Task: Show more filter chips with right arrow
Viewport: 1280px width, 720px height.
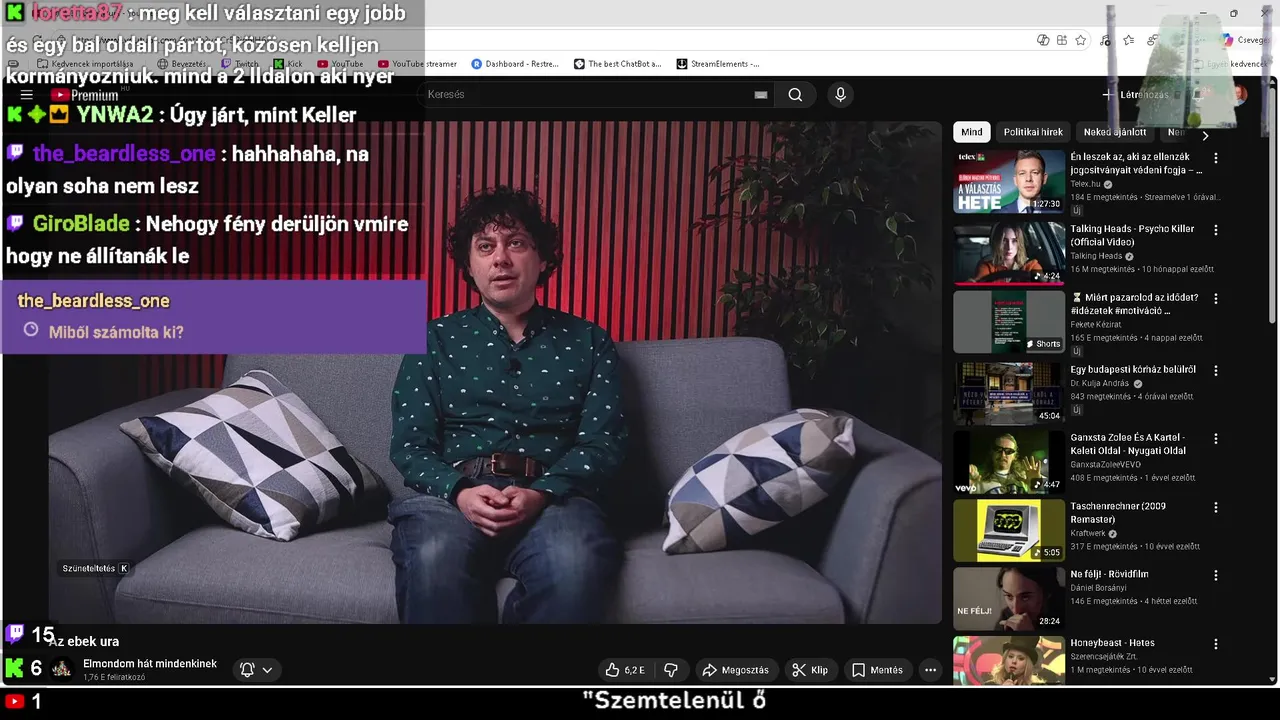Action: pos(1205,135)
